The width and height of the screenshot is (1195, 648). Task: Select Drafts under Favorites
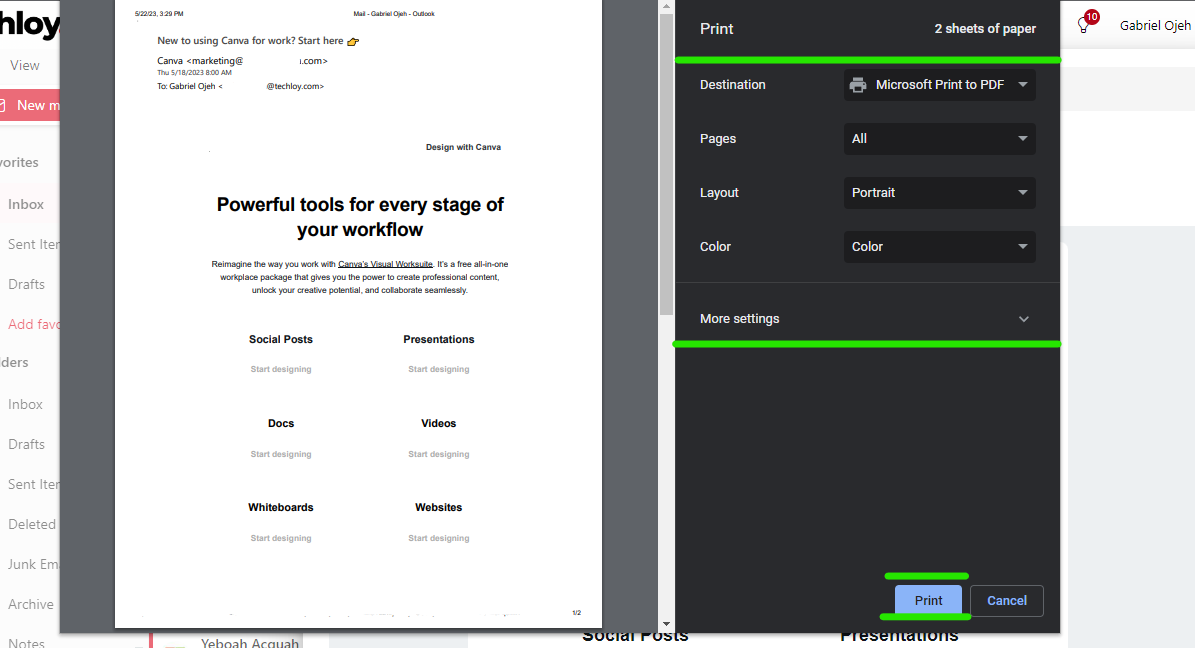[27, 284]
